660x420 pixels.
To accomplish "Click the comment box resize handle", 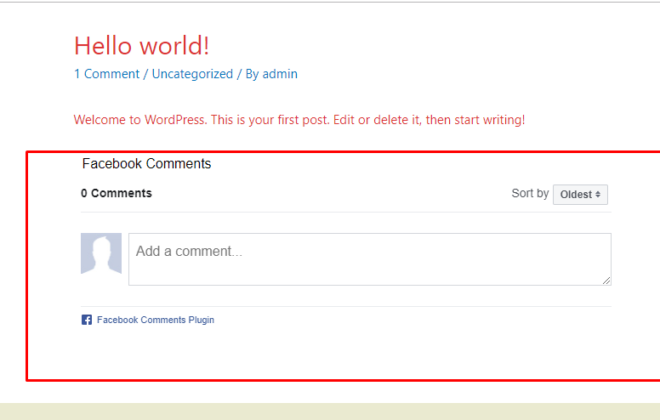I will pos(606,281).
